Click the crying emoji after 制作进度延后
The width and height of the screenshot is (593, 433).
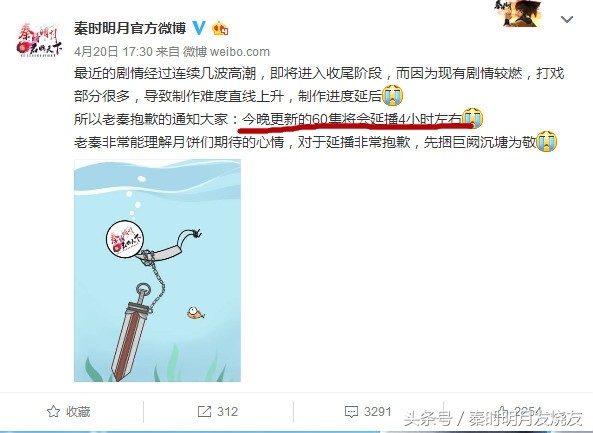tap(393, 95)
